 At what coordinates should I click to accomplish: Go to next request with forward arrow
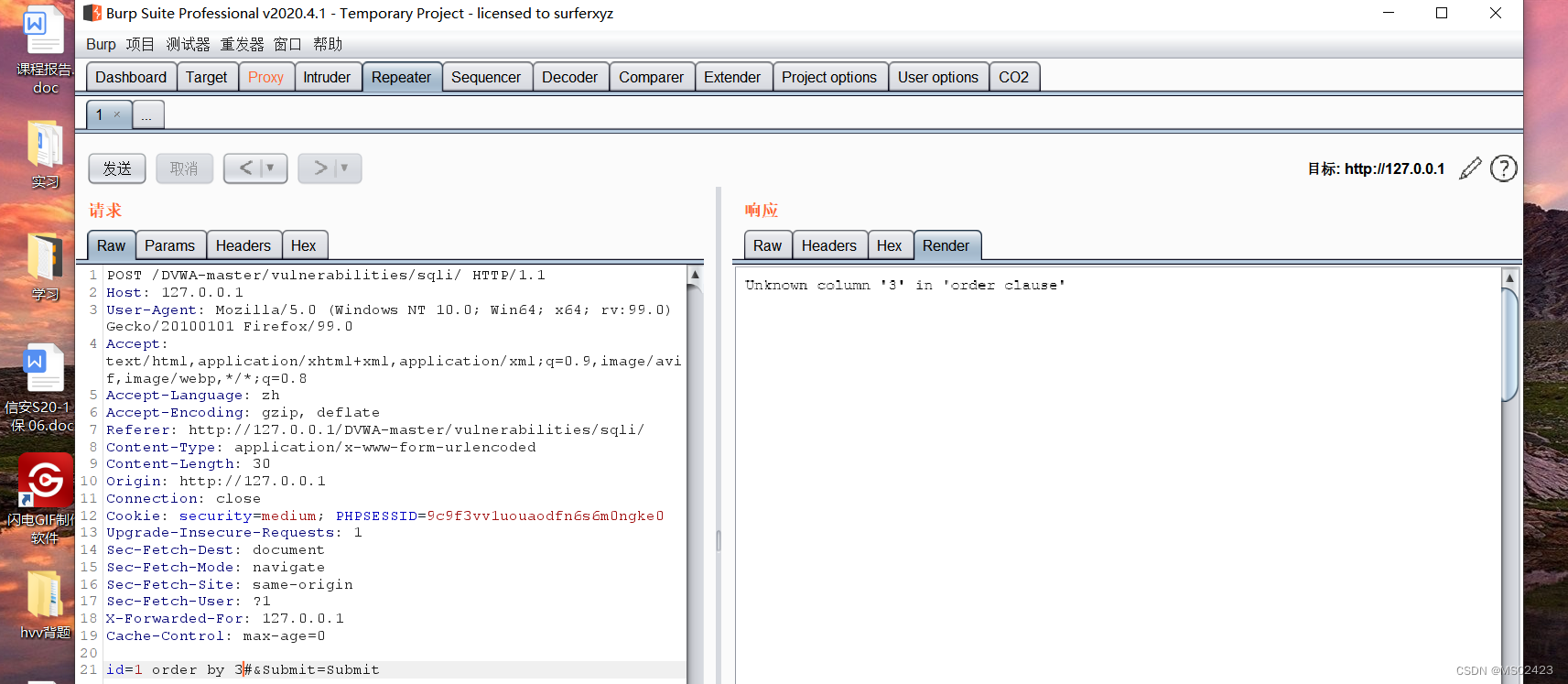tap(320, 168)
